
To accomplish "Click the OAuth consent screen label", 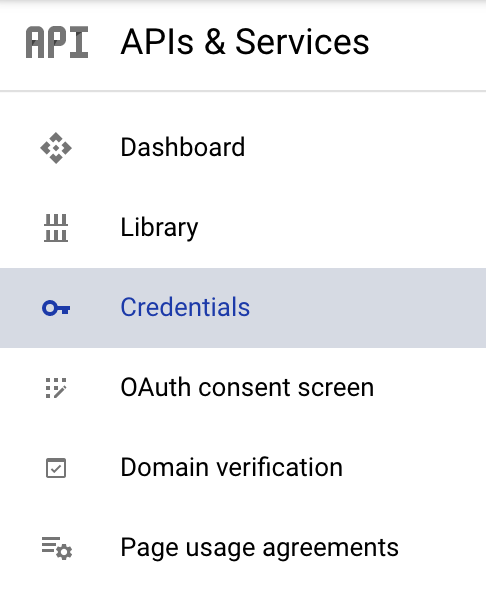I will pyautogui.click(x=247, y=387).
